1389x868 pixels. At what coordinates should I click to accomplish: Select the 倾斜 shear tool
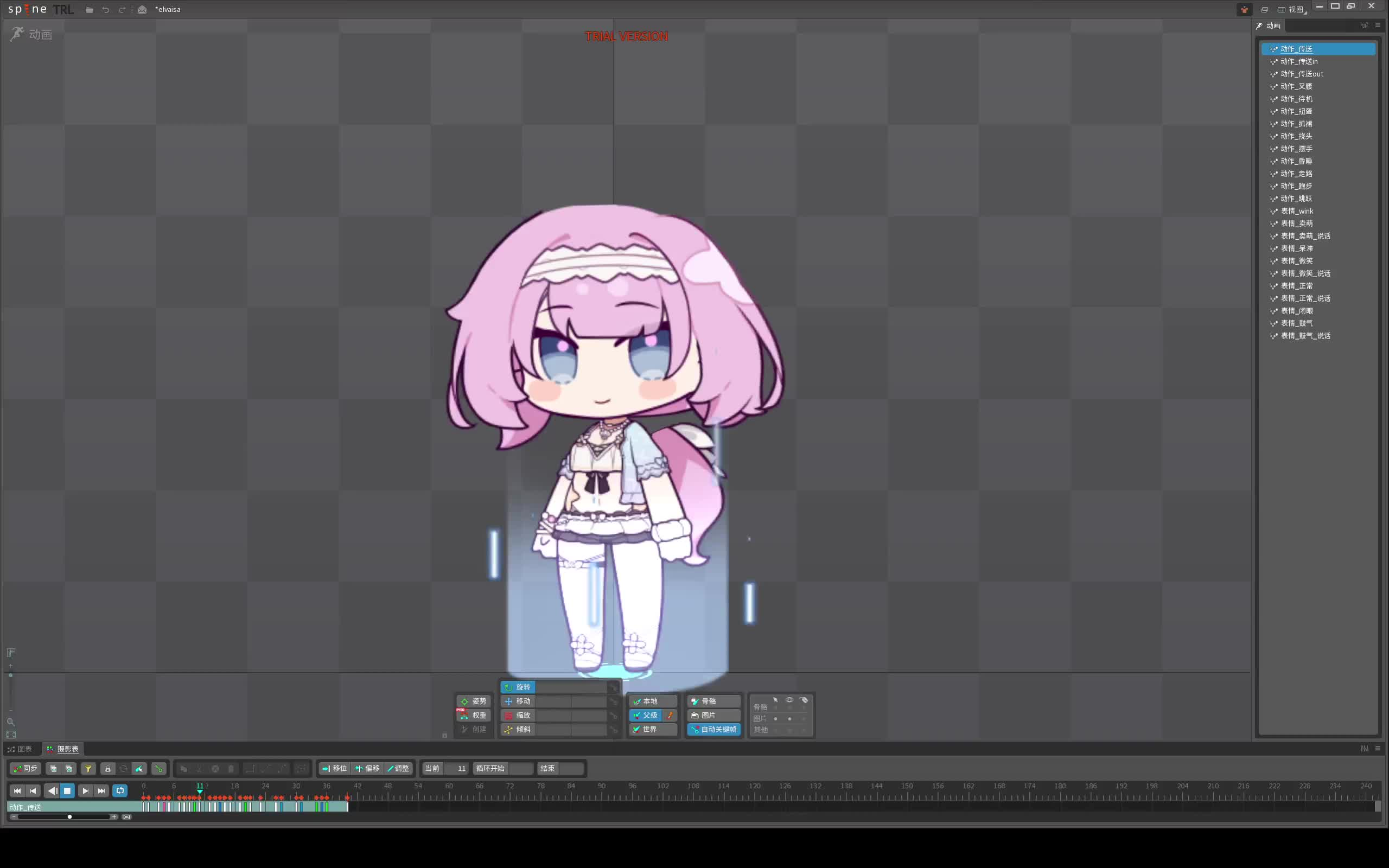click(x=518, y=730)
